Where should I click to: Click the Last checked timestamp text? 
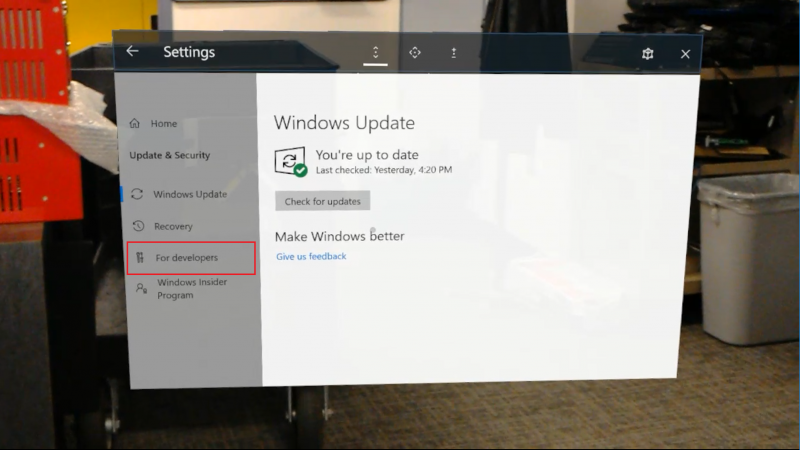coord(384,170)
